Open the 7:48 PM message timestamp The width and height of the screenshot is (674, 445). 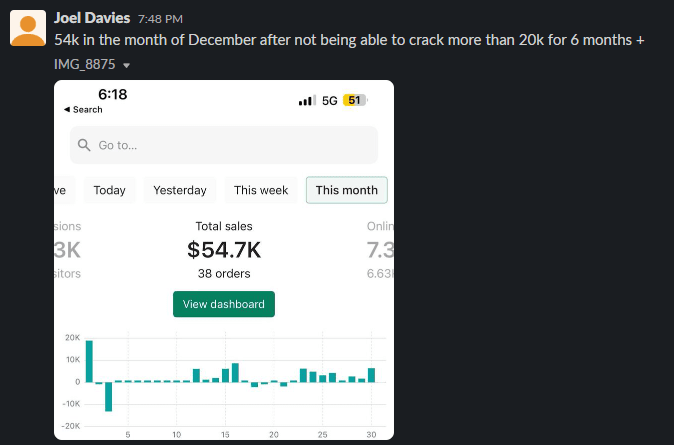tap(160, 19)
